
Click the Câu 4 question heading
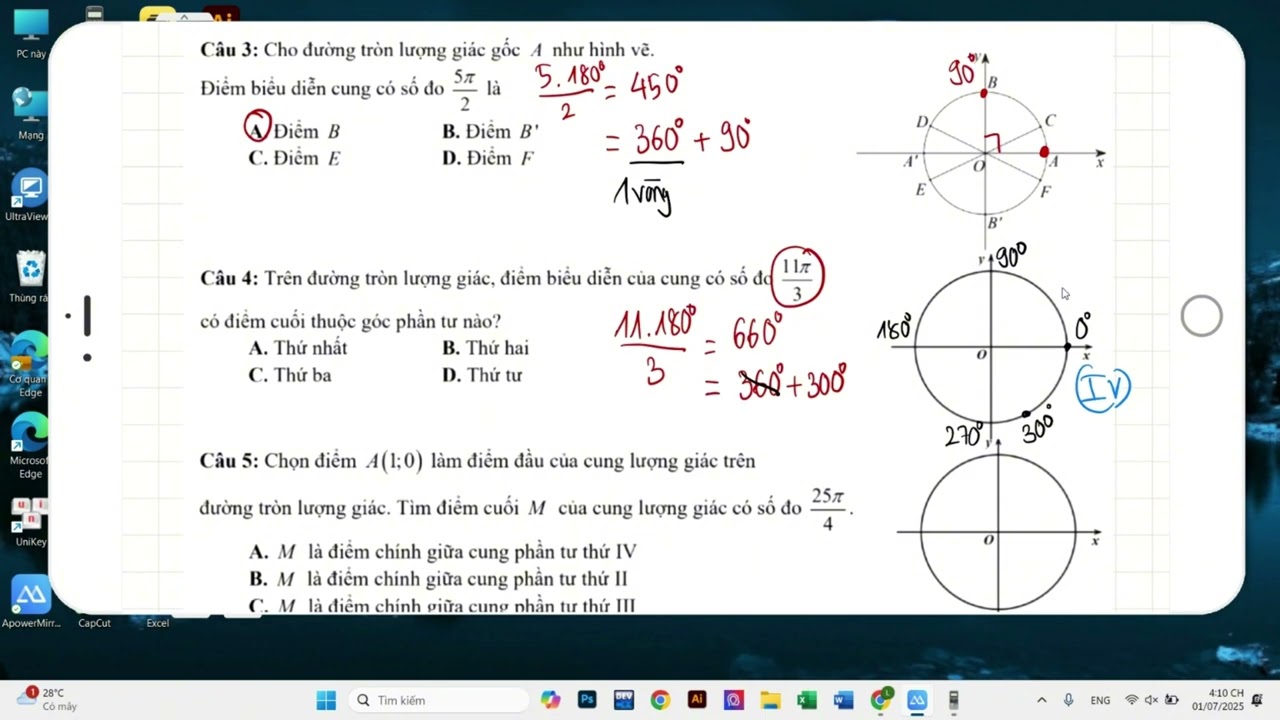[x=229, y=278]
